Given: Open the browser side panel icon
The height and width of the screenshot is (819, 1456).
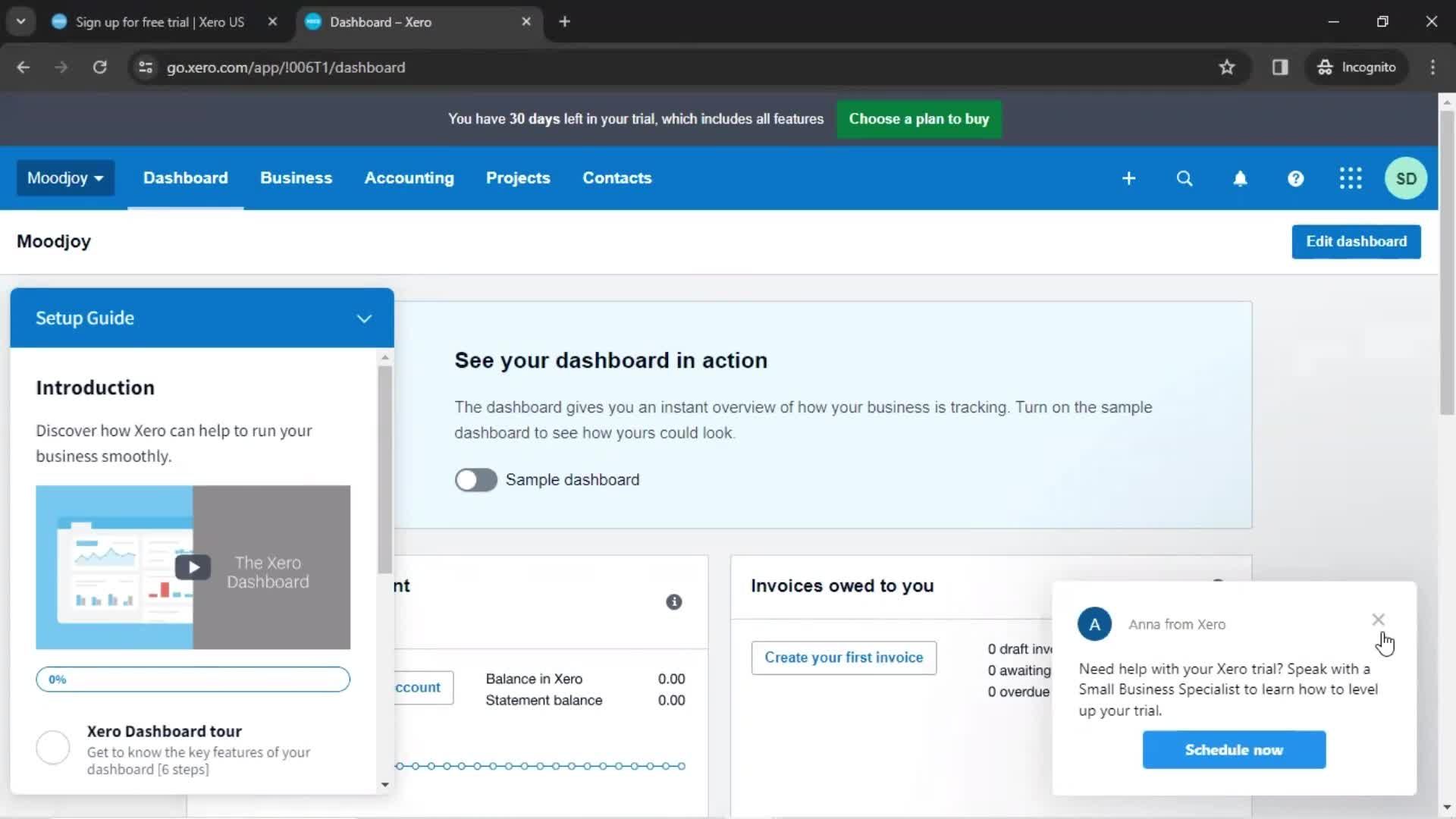Looking at the screenshot, I should click(x=1280, y=67).
